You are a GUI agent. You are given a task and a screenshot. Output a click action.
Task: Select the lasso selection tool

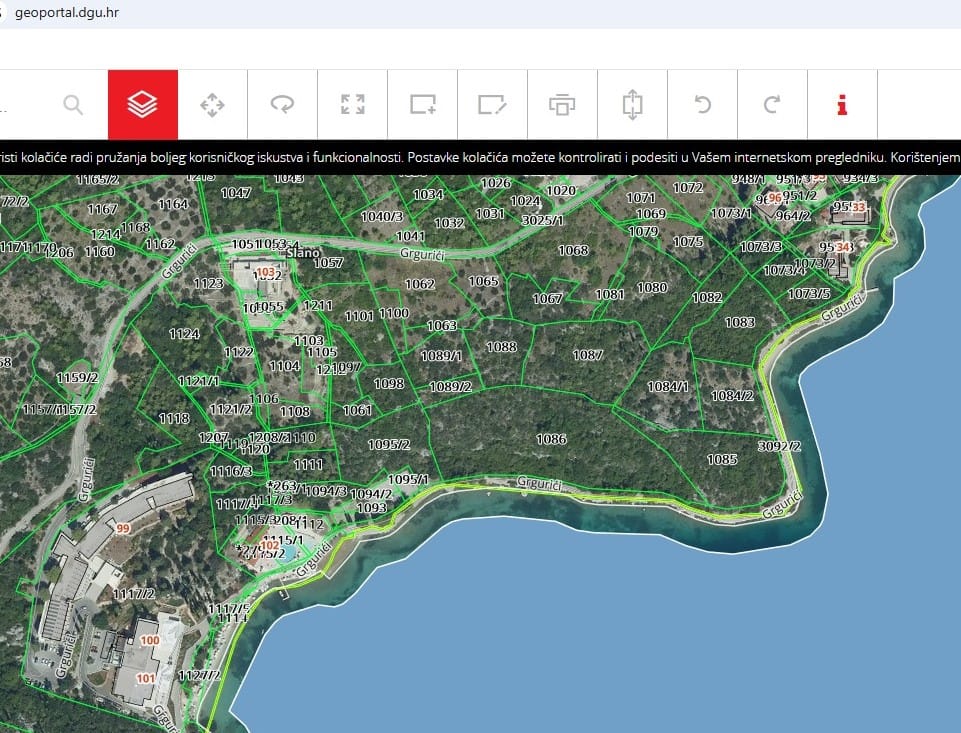pyautogui.click(x=282, y=104)
